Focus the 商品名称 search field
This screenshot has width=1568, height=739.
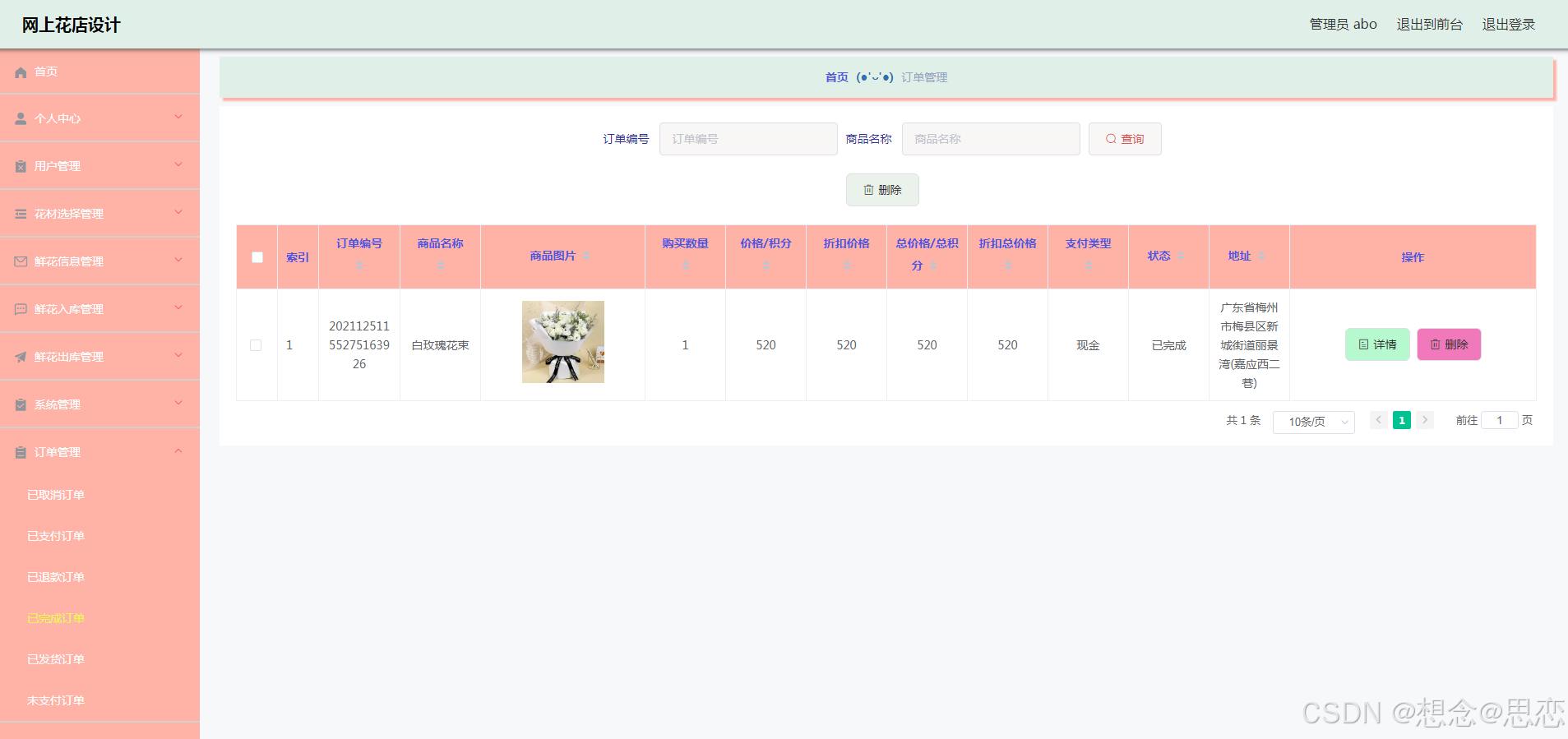[x=991, y=139]
